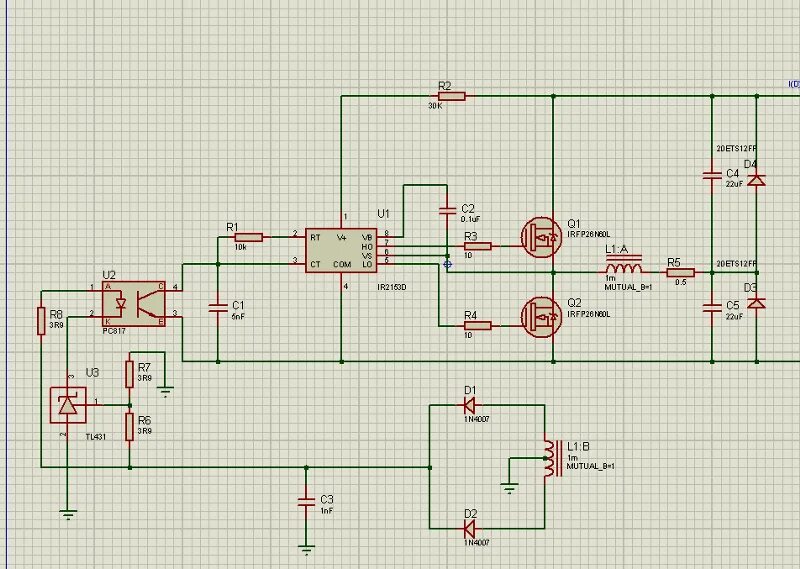Select capacitor C3 symbol
This screenshot has width=800, height=569.
tap(306, 502)
